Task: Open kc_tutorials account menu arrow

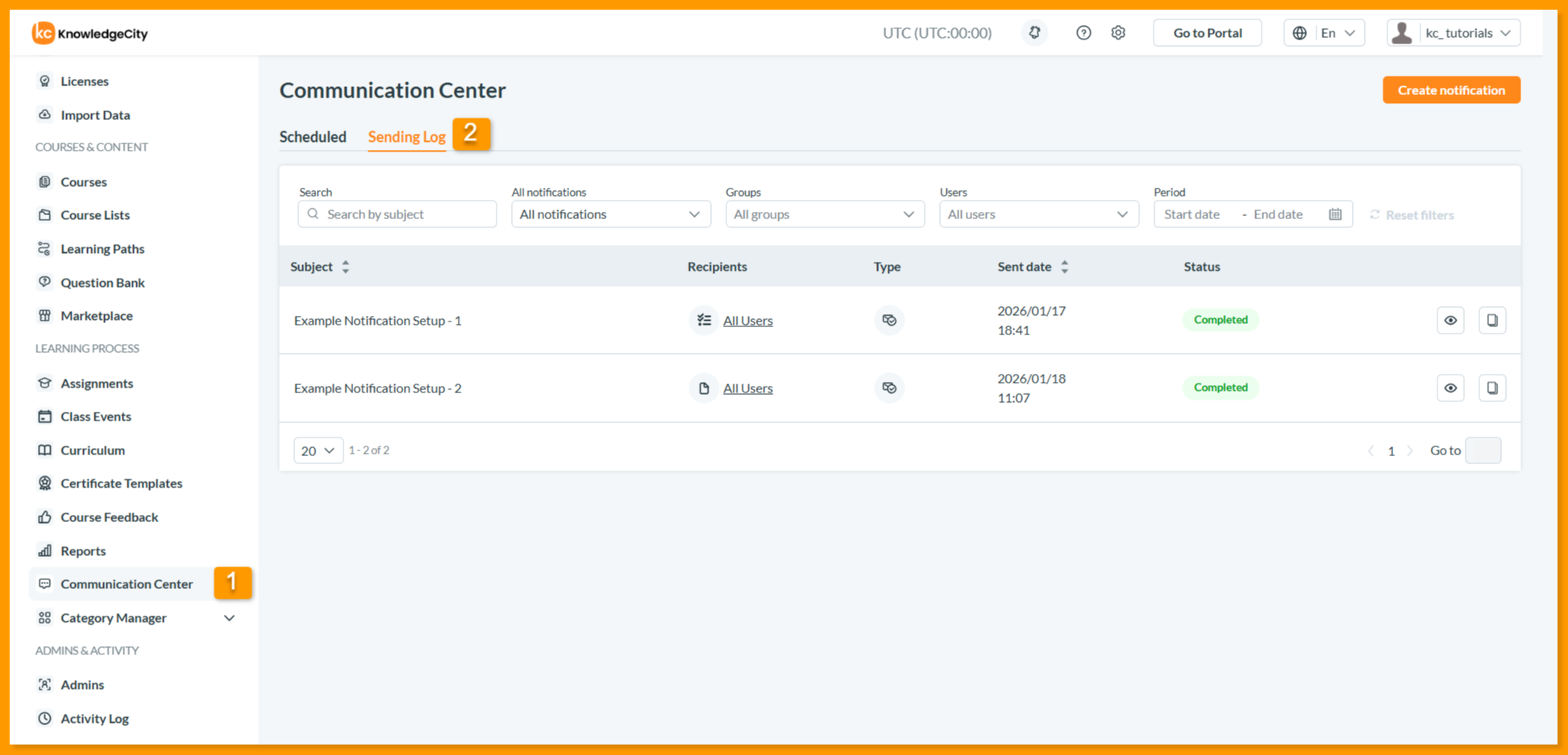Action: point(1506,33)
